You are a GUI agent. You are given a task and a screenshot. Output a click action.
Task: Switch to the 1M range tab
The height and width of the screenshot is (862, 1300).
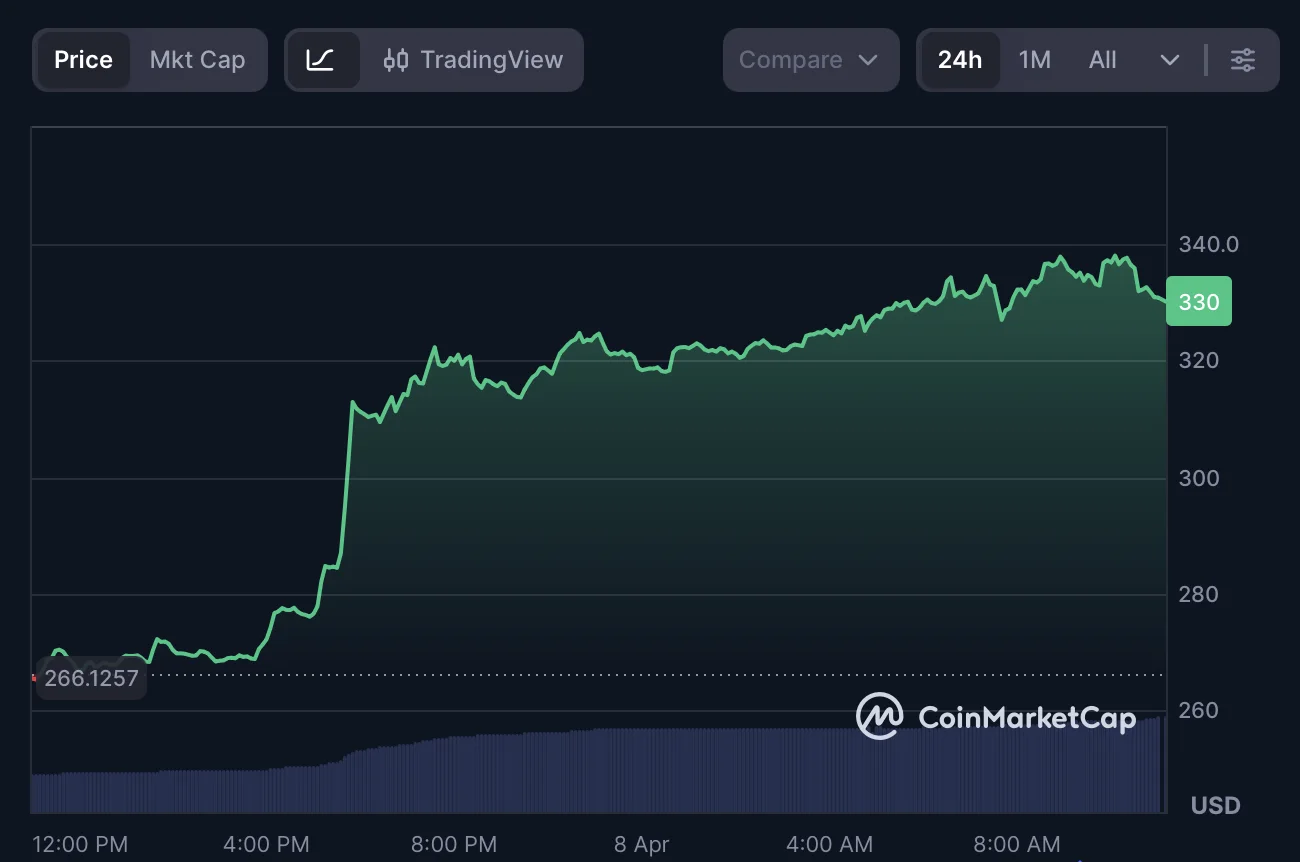pos(1034,60)
